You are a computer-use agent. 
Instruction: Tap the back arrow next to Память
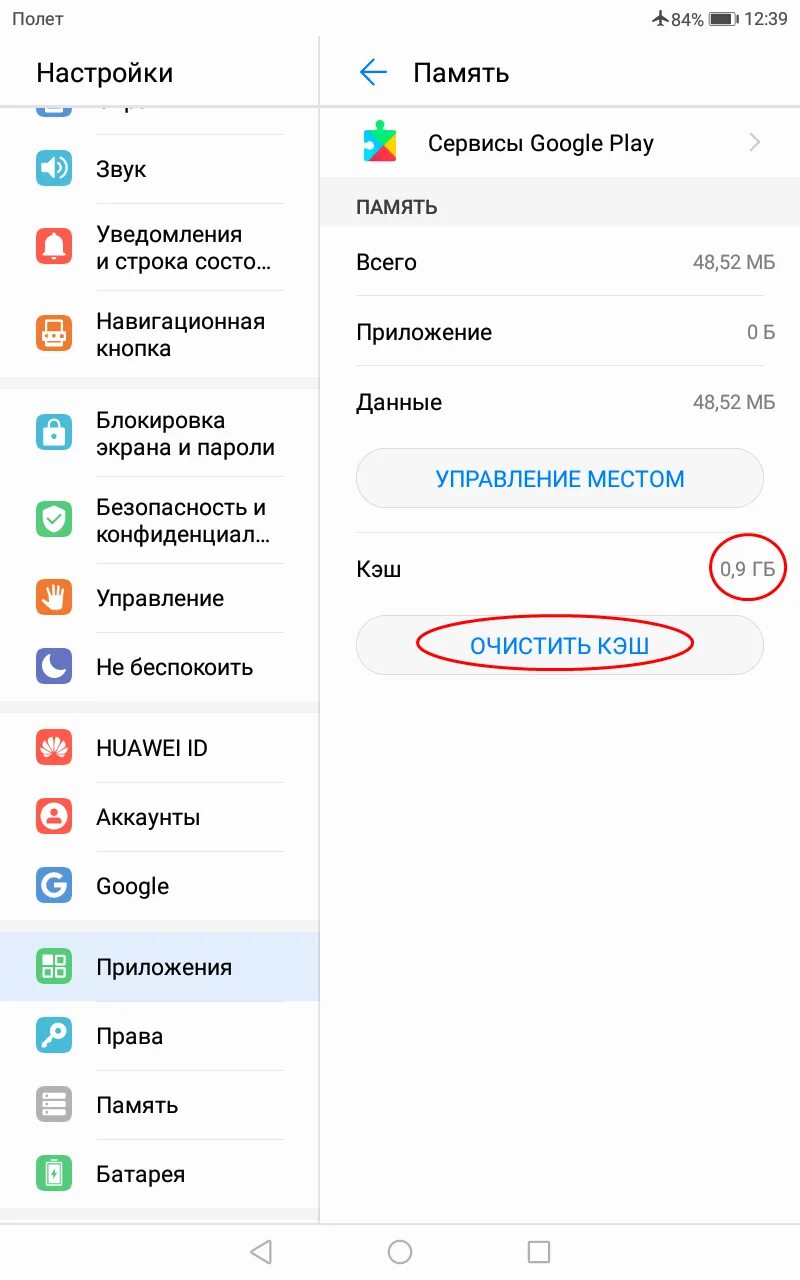tap(373, 72)
